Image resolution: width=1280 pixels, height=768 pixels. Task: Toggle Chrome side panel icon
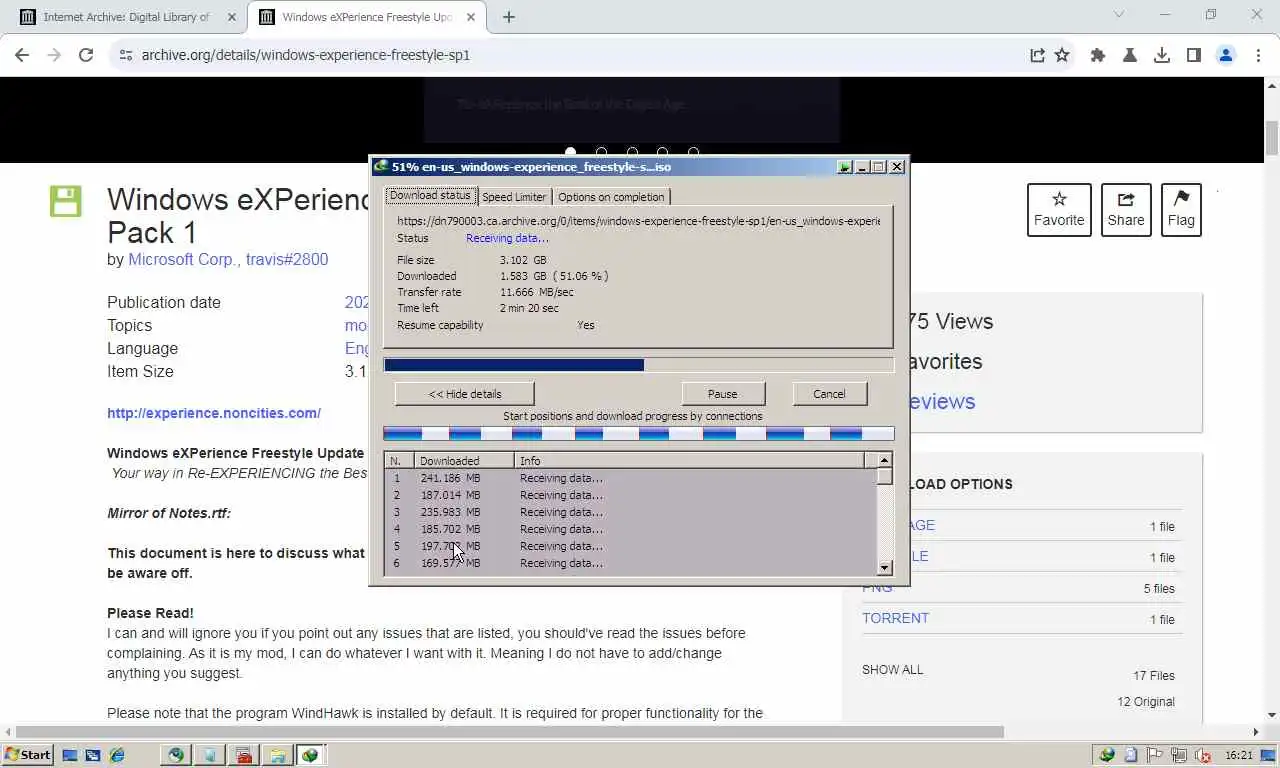click(x=1194, y=55)
